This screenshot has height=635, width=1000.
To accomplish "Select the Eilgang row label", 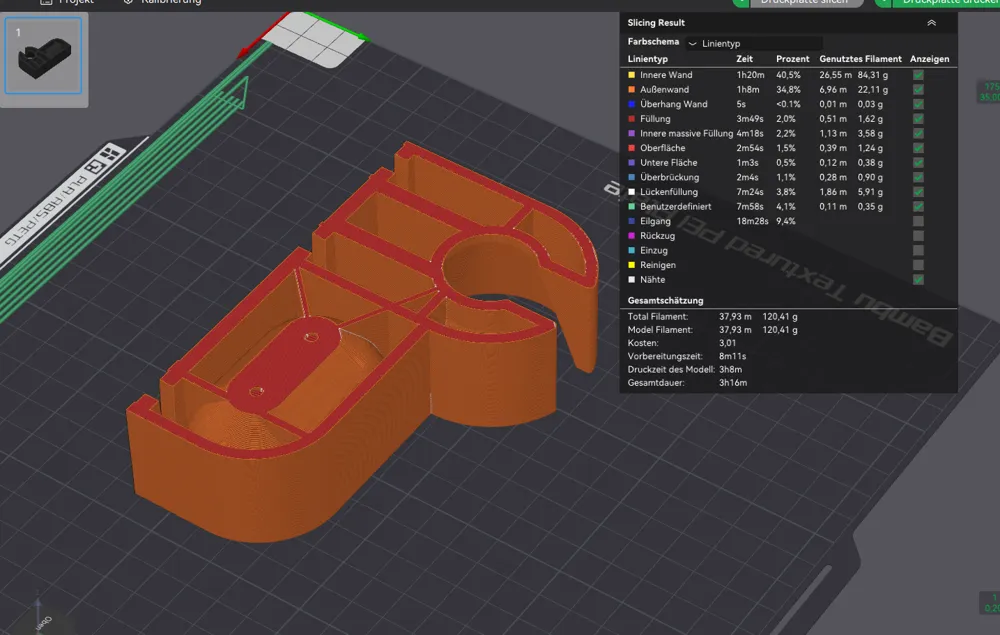I will tap(655, 221).
